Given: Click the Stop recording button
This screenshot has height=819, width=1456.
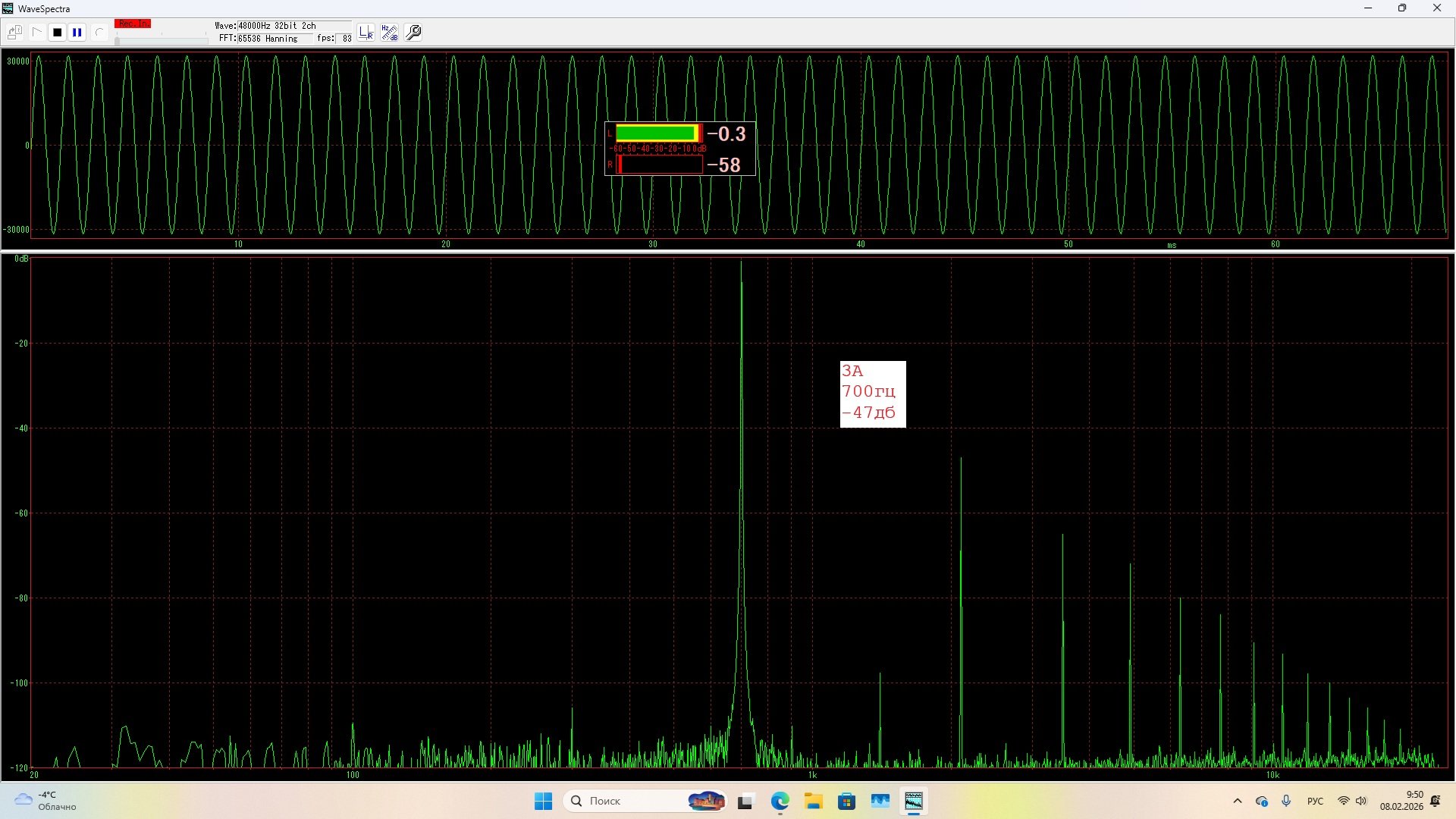Looking at the screenshot, I should pos(57,33).
